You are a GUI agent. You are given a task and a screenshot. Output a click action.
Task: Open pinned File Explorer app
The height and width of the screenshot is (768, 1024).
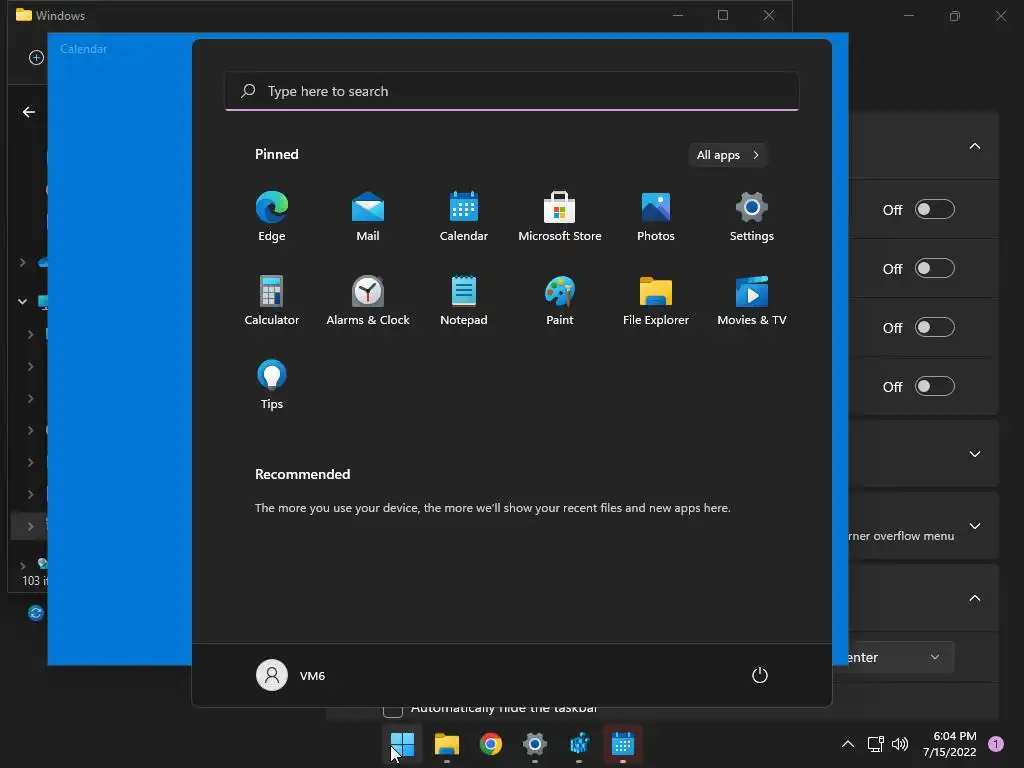656,301
